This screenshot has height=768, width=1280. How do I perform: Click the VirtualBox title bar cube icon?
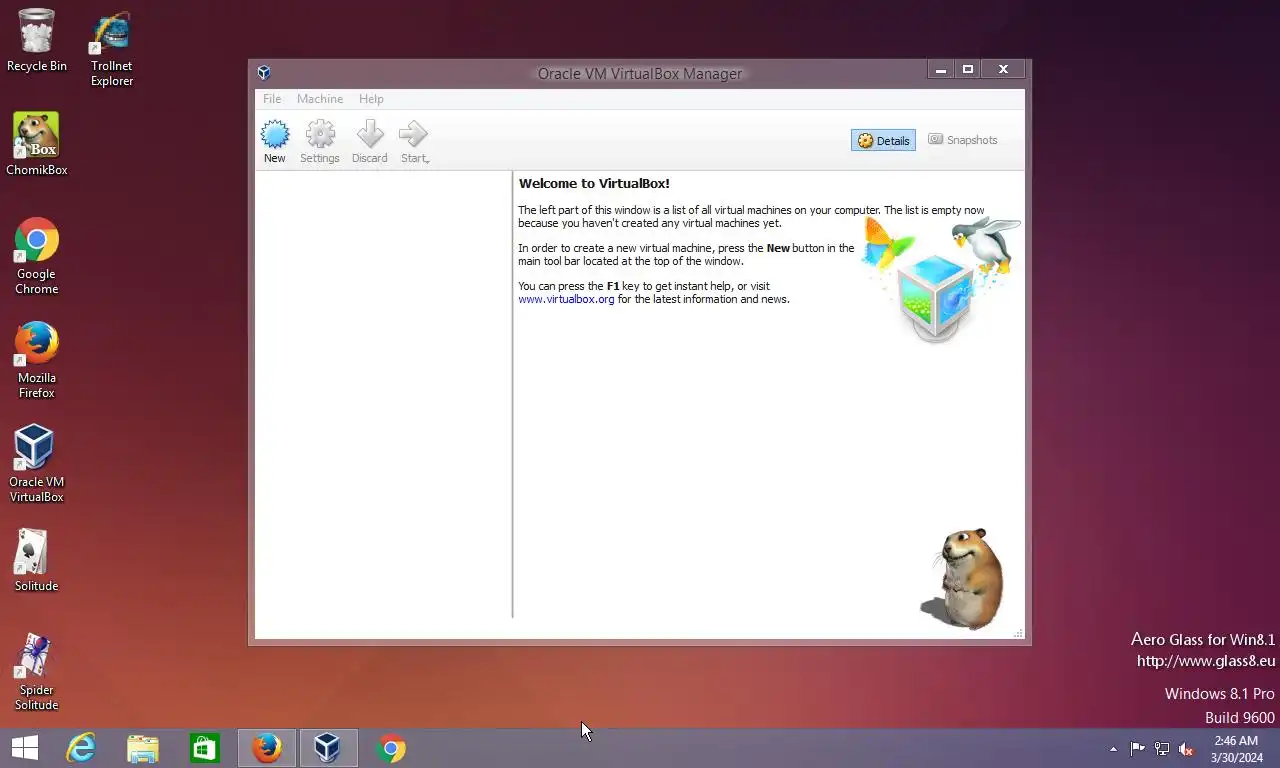(x=264, y=72)
